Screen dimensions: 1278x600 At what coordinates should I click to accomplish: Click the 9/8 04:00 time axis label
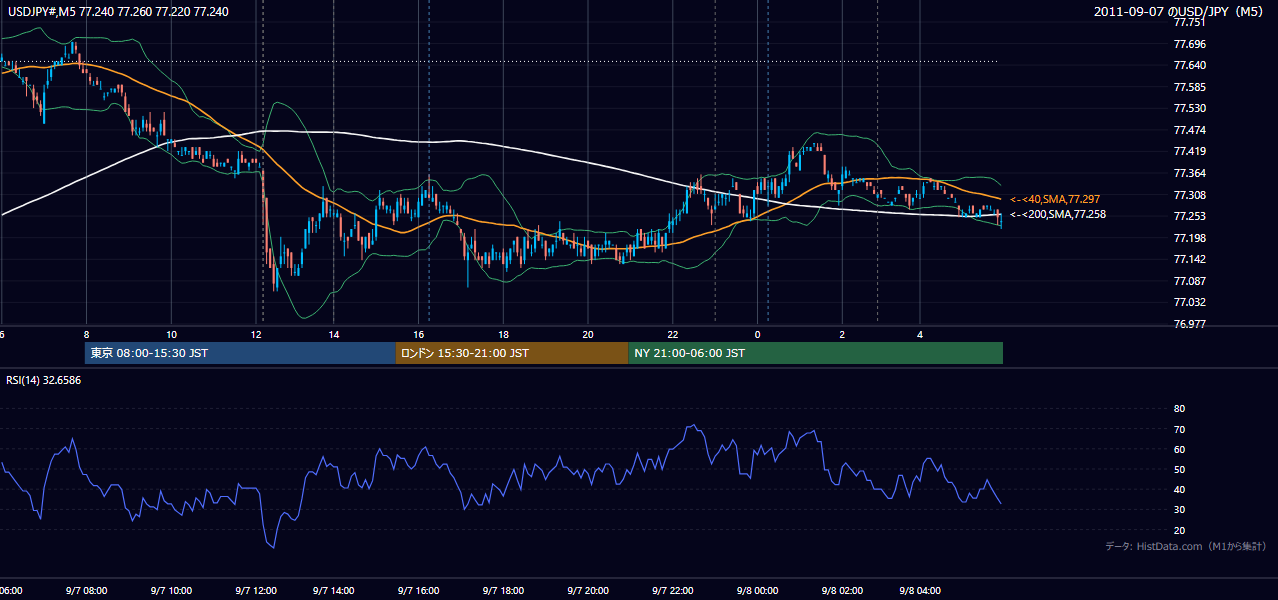pos(919,591)
